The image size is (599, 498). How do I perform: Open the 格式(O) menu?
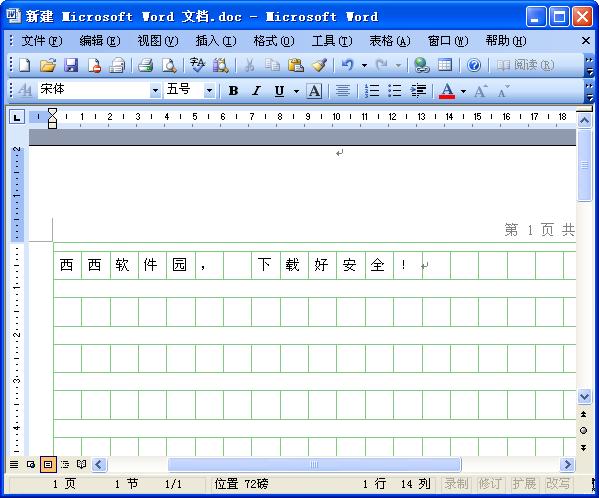pos(274,40)
